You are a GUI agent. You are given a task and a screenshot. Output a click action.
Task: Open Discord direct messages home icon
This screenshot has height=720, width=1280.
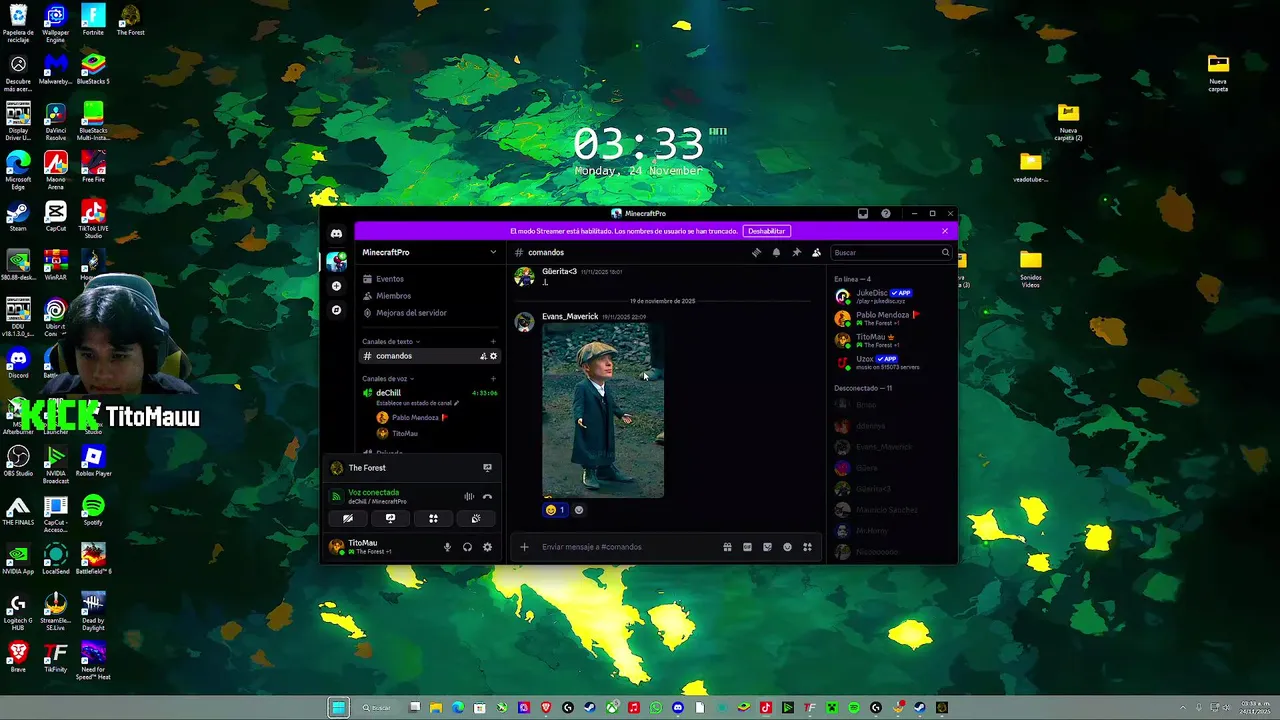pos(337,233)
